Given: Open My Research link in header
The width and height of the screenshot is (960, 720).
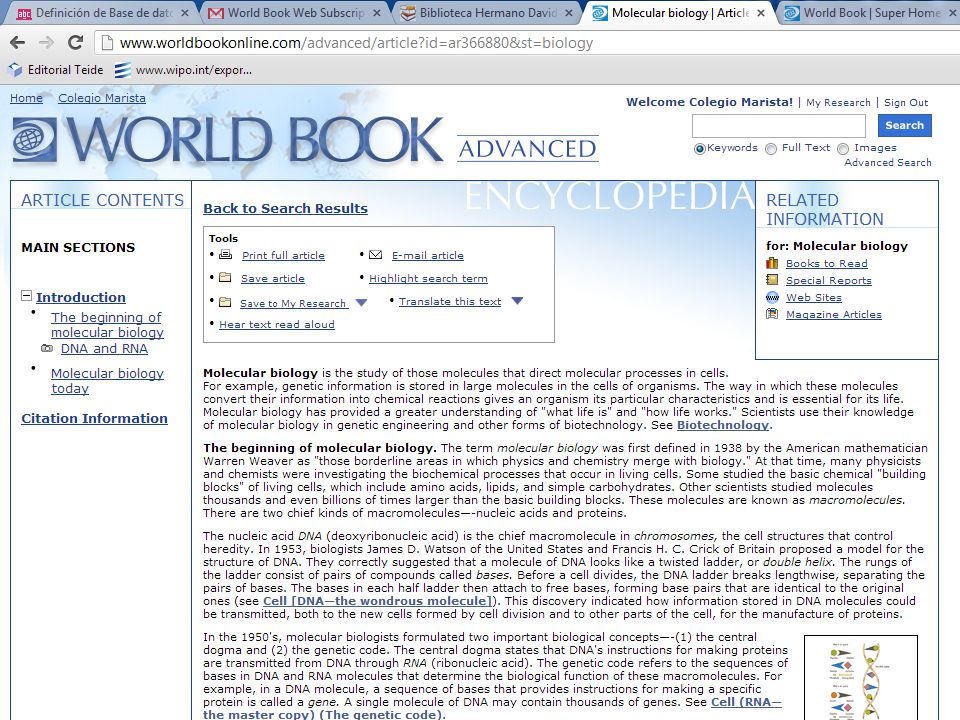Looking at the screenshot, I should pyautogui.click(x=838, y=102).
